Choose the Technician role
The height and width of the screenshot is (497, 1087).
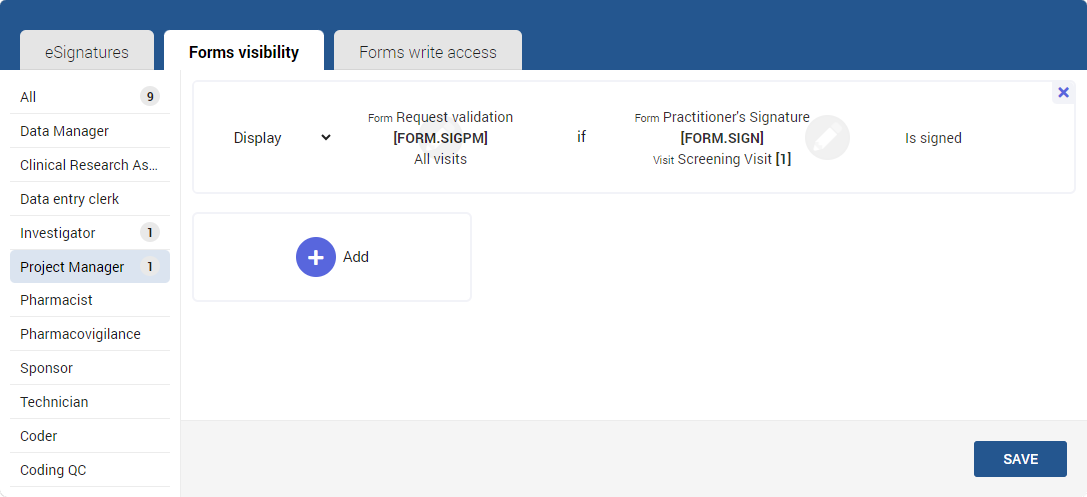pyautogui.click(x=89, y=402)
